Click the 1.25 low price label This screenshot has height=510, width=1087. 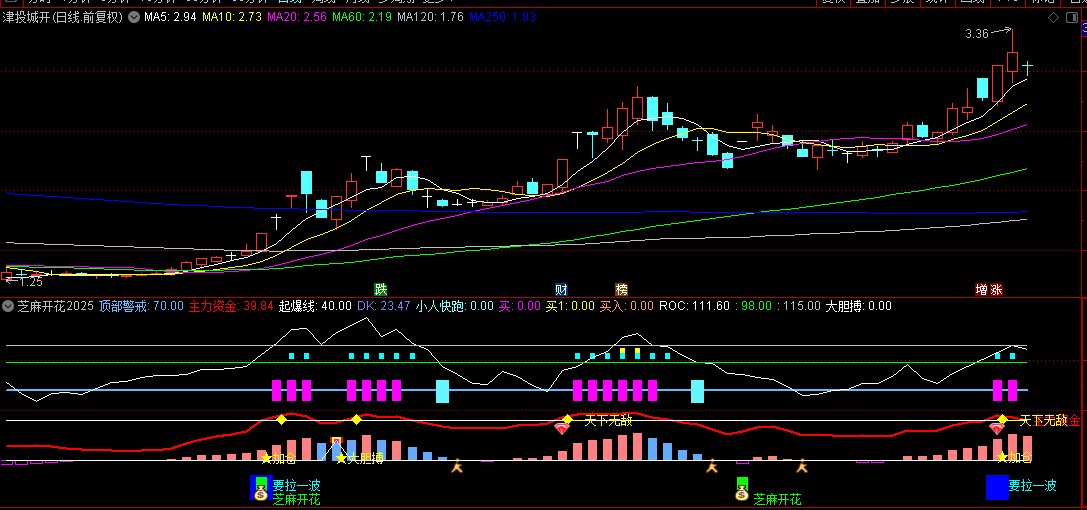coord(29,282)
